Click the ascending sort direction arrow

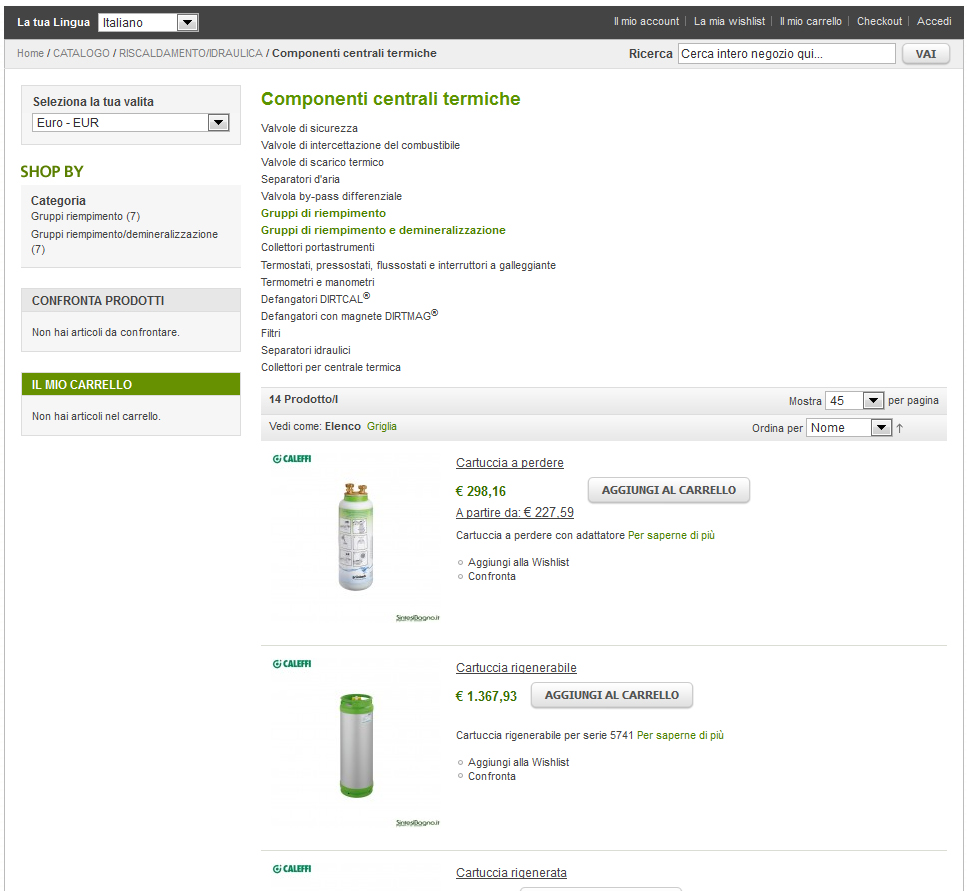(x=900, y=428)
